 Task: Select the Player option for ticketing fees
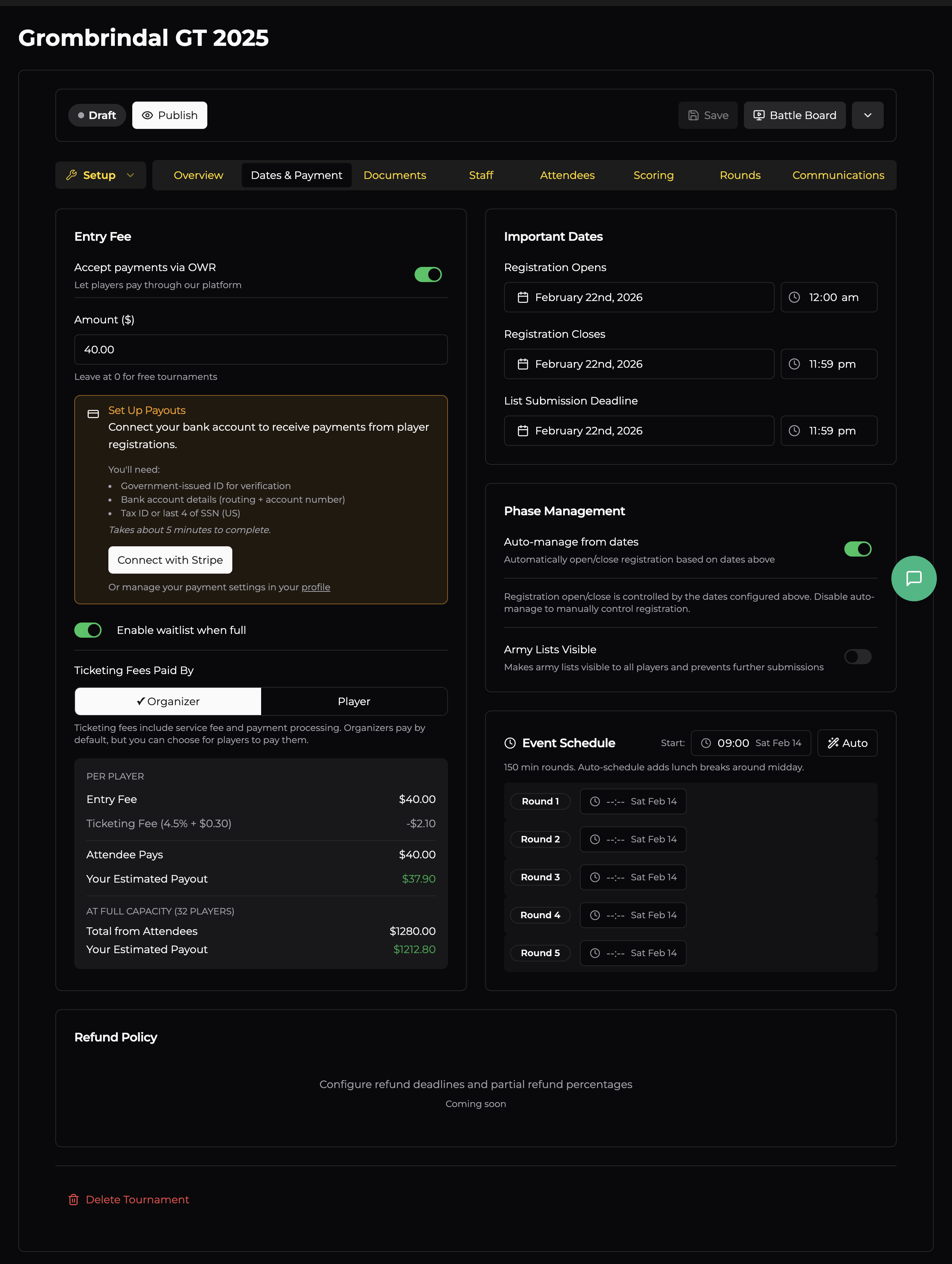click(x=354, y=701)
